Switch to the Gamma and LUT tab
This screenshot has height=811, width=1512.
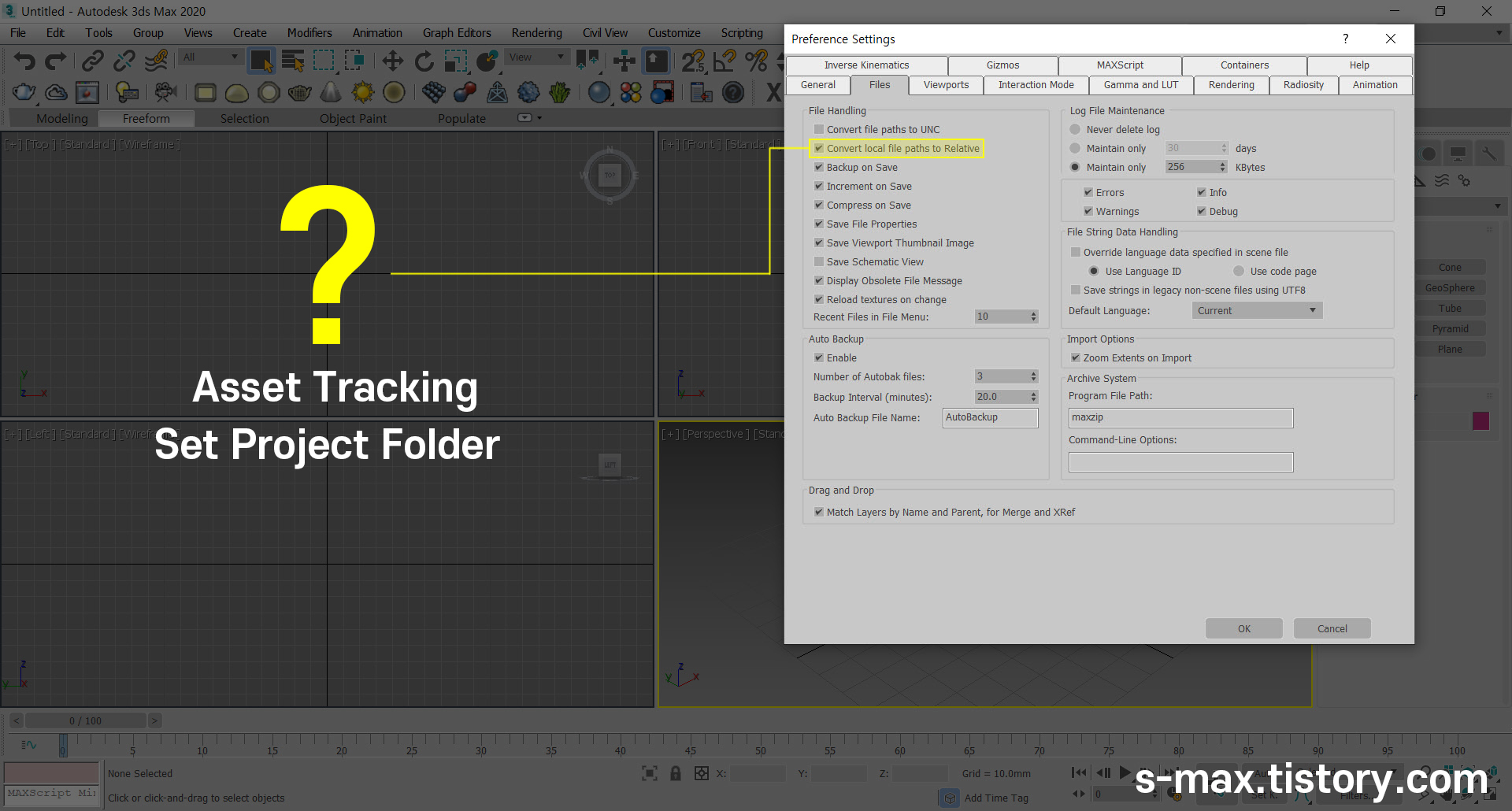(x=1140, y=85)
